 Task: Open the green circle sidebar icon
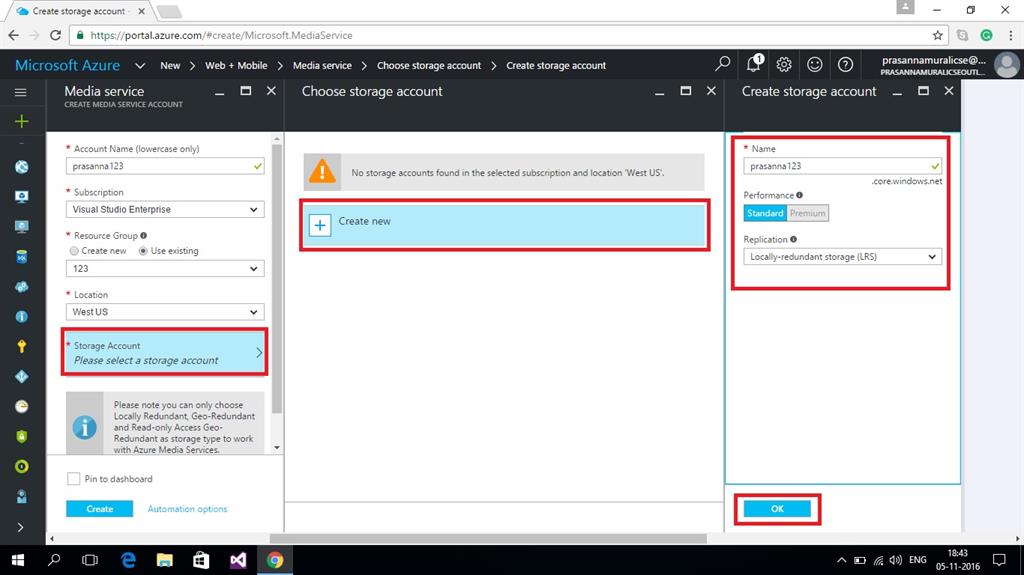coord(22,467)
